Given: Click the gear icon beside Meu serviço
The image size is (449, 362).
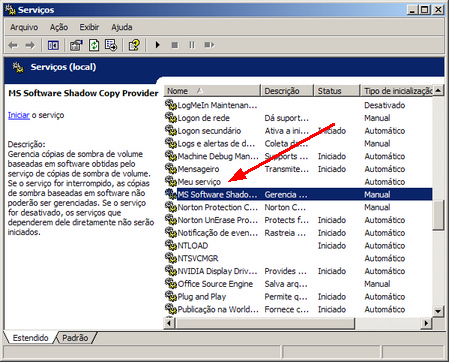Looking at the screenshot, I should [171, 181].
